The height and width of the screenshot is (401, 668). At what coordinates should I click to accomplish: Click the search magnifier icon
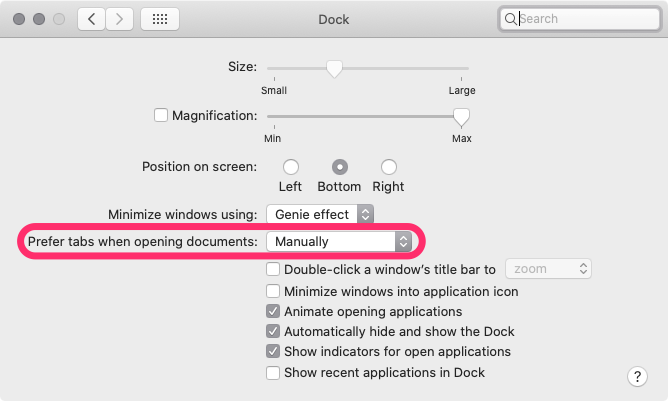tap(511, 19)
